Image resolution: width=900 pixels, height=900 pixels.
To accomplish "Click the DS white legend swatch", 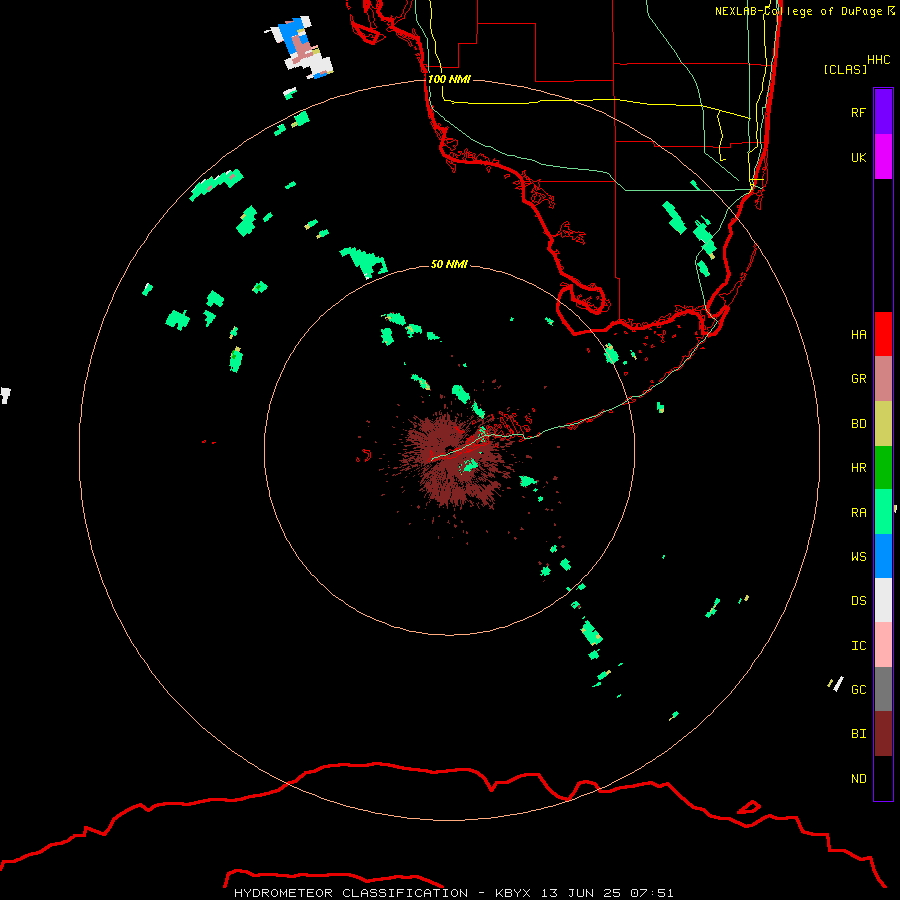I will point(883,600).
